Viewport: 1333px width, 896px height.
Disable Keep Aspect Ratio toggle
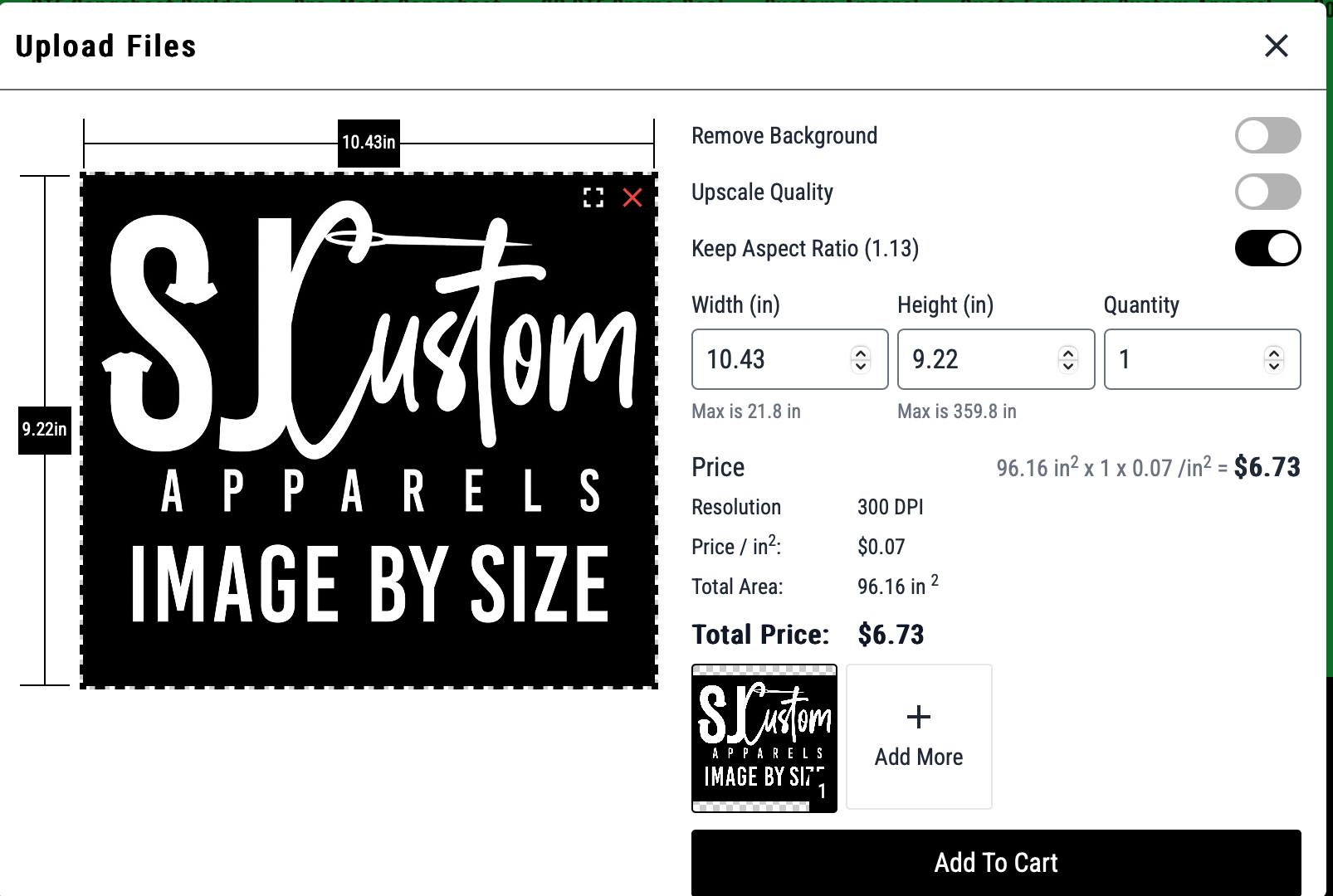[1267, 248]
